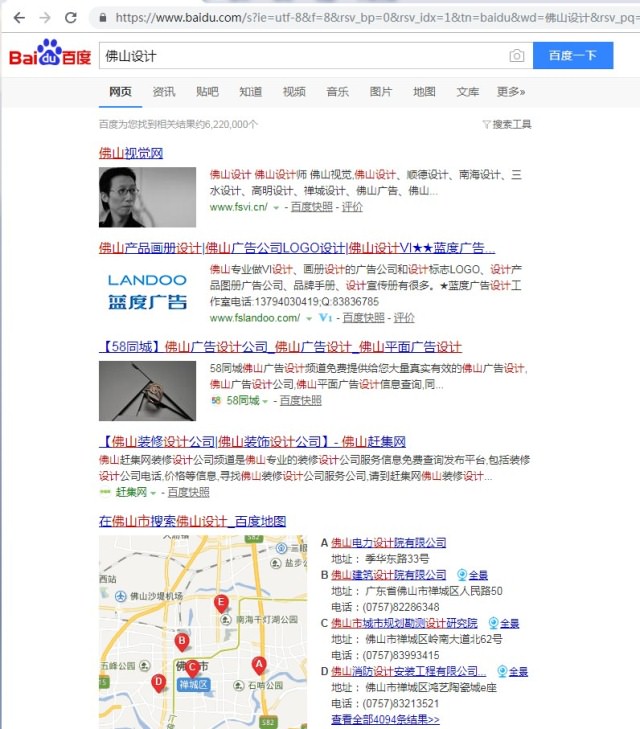This screenshot has height=729, width=640.
Task: Expand dropdown arrow next to www.fslandoo.com
Action: tap(309, 318)
